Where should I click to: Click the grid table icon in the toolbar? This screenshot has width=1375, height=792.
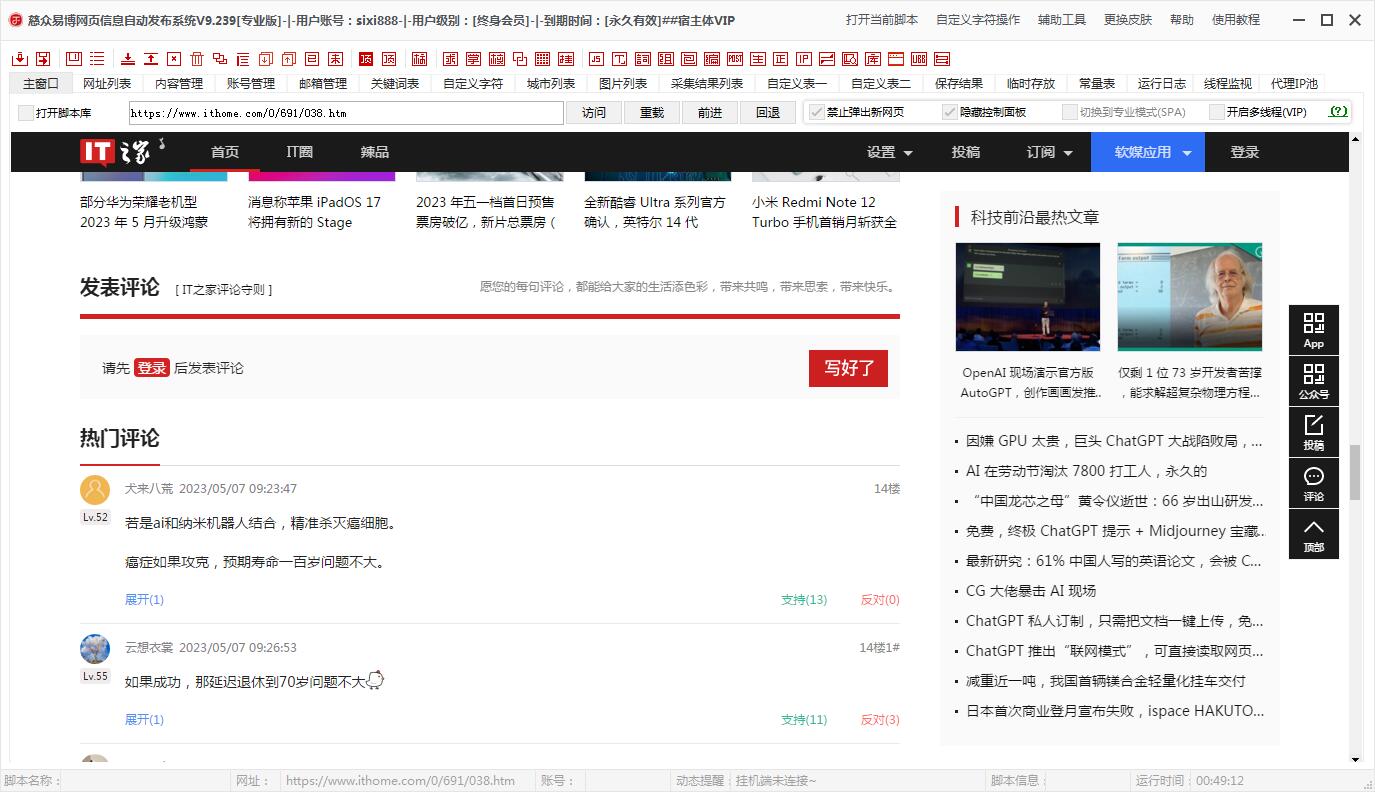(542, 59)
